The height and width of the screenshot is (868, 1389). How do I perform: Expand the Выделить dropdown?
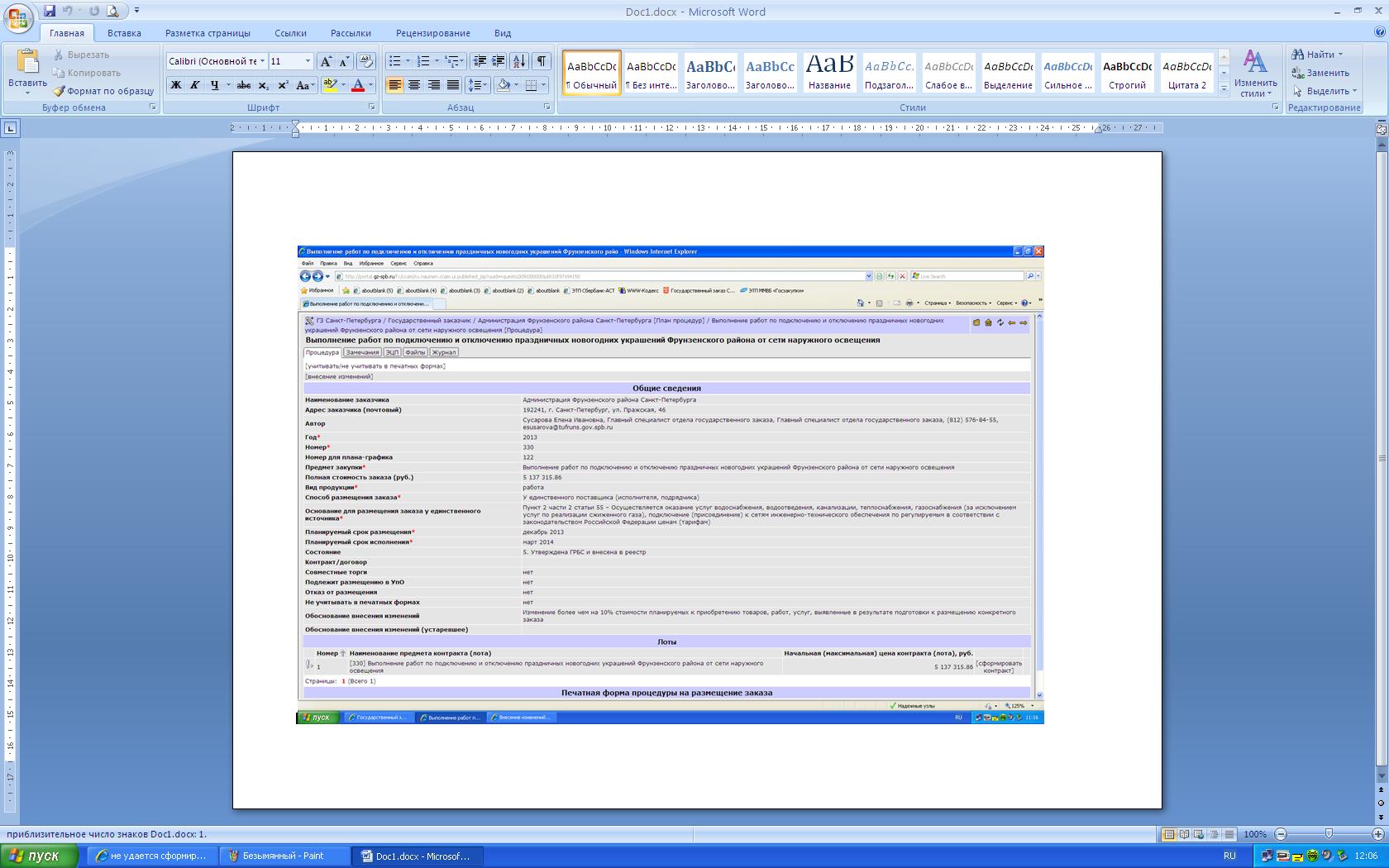1325,91
